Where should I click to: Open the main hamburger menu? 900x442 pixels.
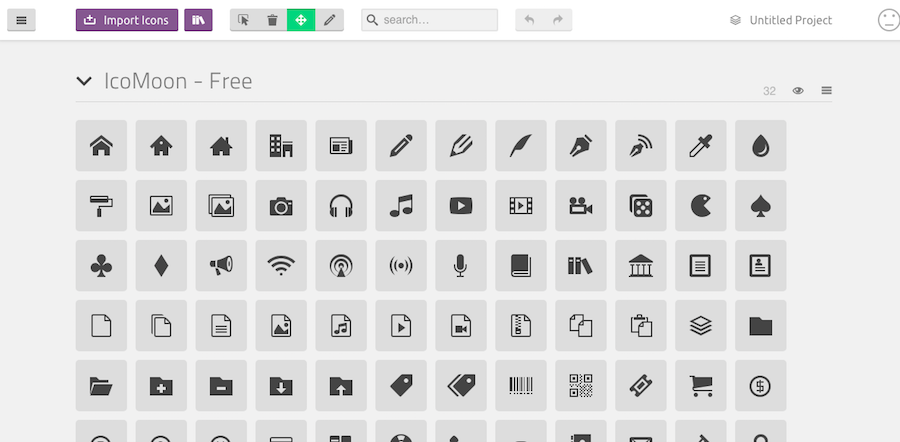click(x=21, y=20)
